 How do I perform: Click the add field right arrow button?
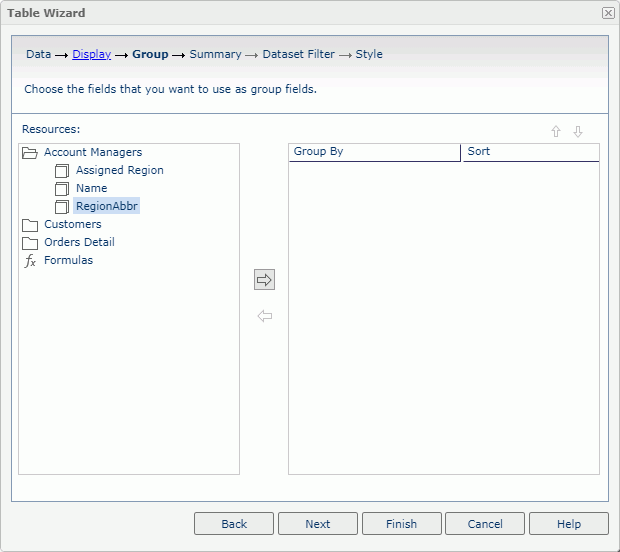(264, 280)
